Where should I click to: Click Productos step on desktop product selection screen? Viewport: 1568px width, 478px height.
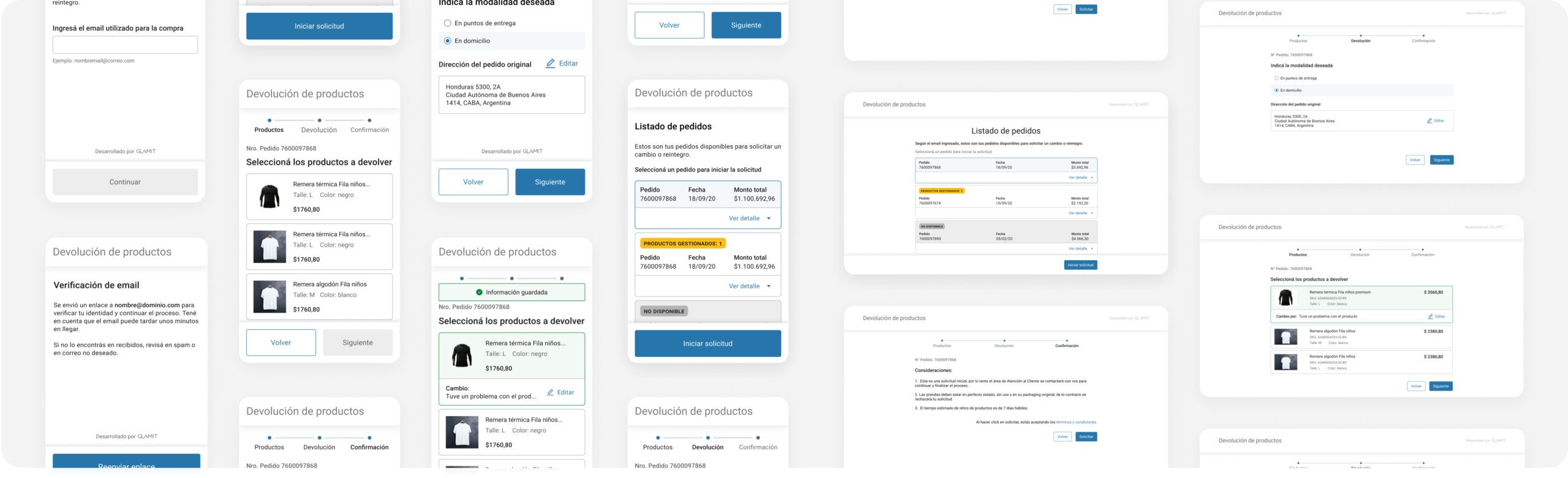pos(1297,255)
